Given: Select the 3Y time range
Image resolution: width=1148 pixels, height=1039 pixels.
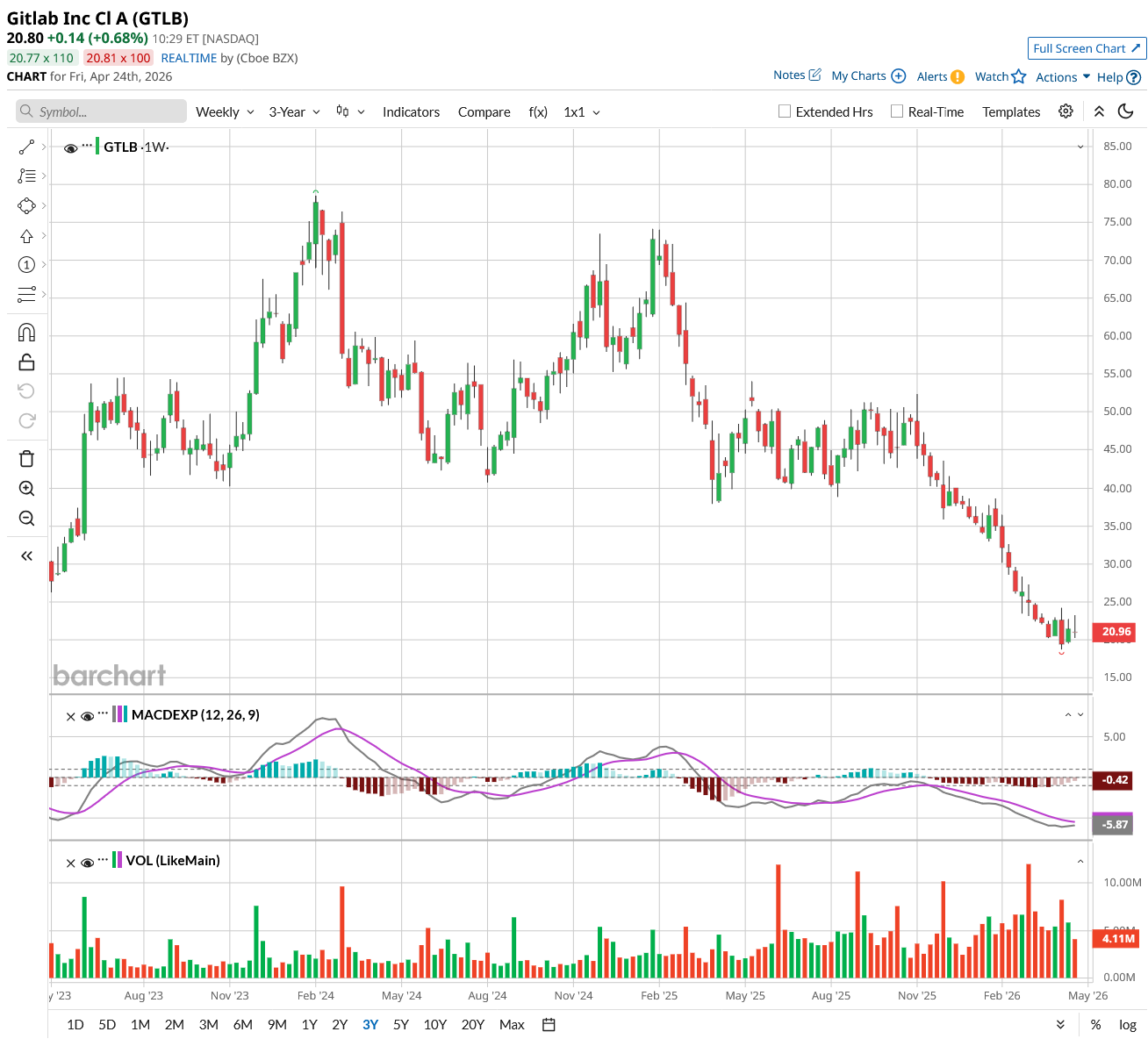Looking at the screenshot, I should (370, 1024).
